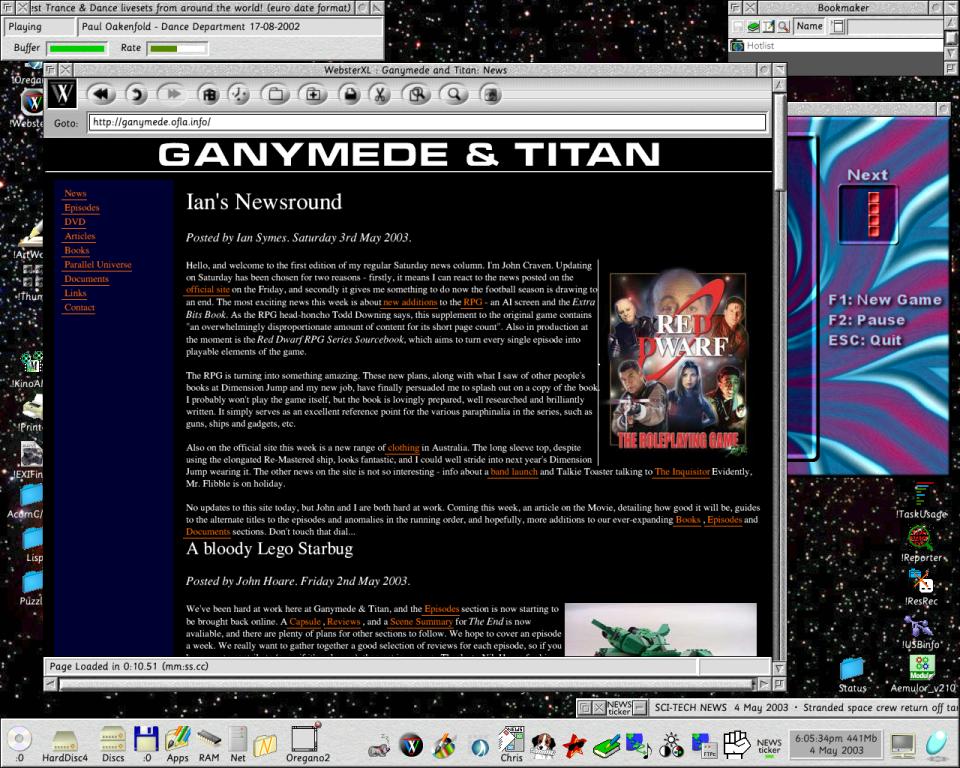
Task: Open the Parallel Universe sidebar link
Action: click(98, 265)
